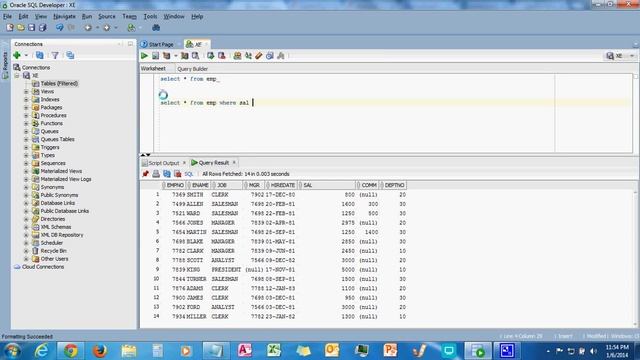This screenshot has height=360, width=640.
Task: Click the To Upper/Lower case icon
Action: [248, 56]
